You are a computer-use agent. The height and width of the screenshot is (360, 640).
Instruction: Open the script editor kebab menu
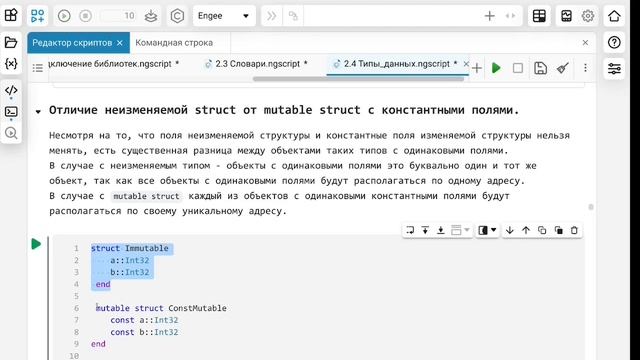(585, 68)
